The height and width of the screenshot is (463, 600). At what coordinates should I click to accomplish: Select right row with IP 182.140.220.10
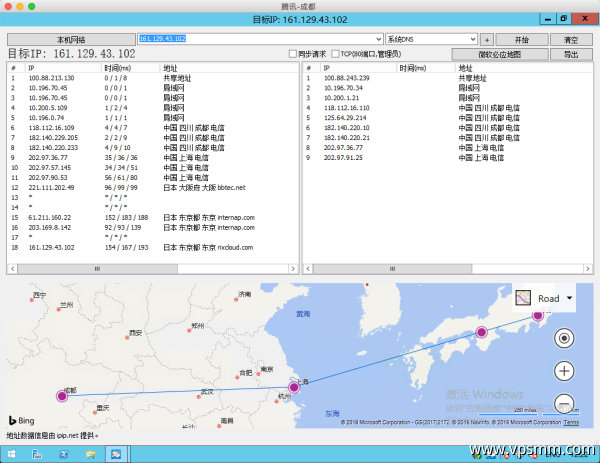[x=448, y=128]
